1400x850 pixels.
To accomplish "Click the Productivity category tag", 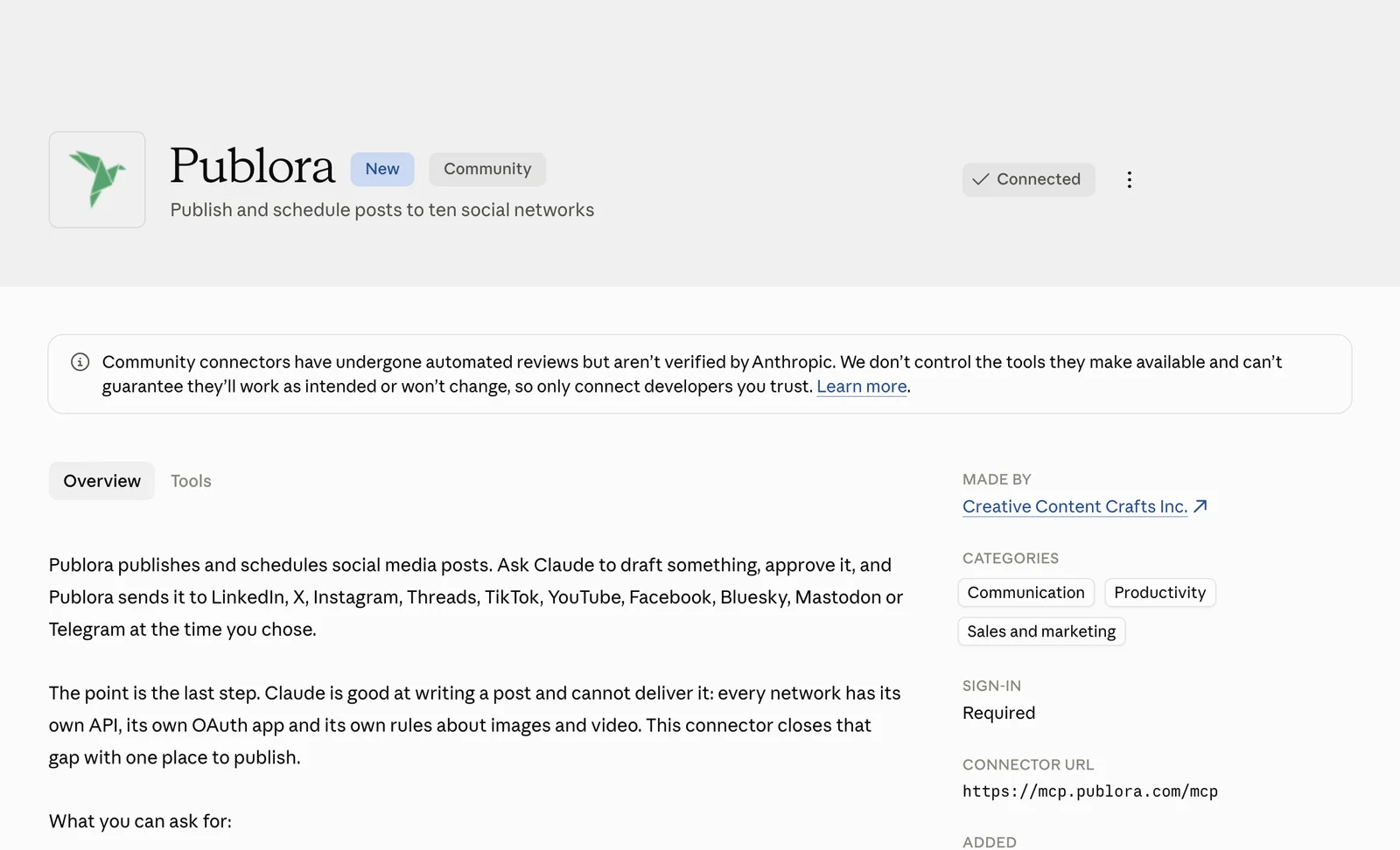I will click(1159, 593).
